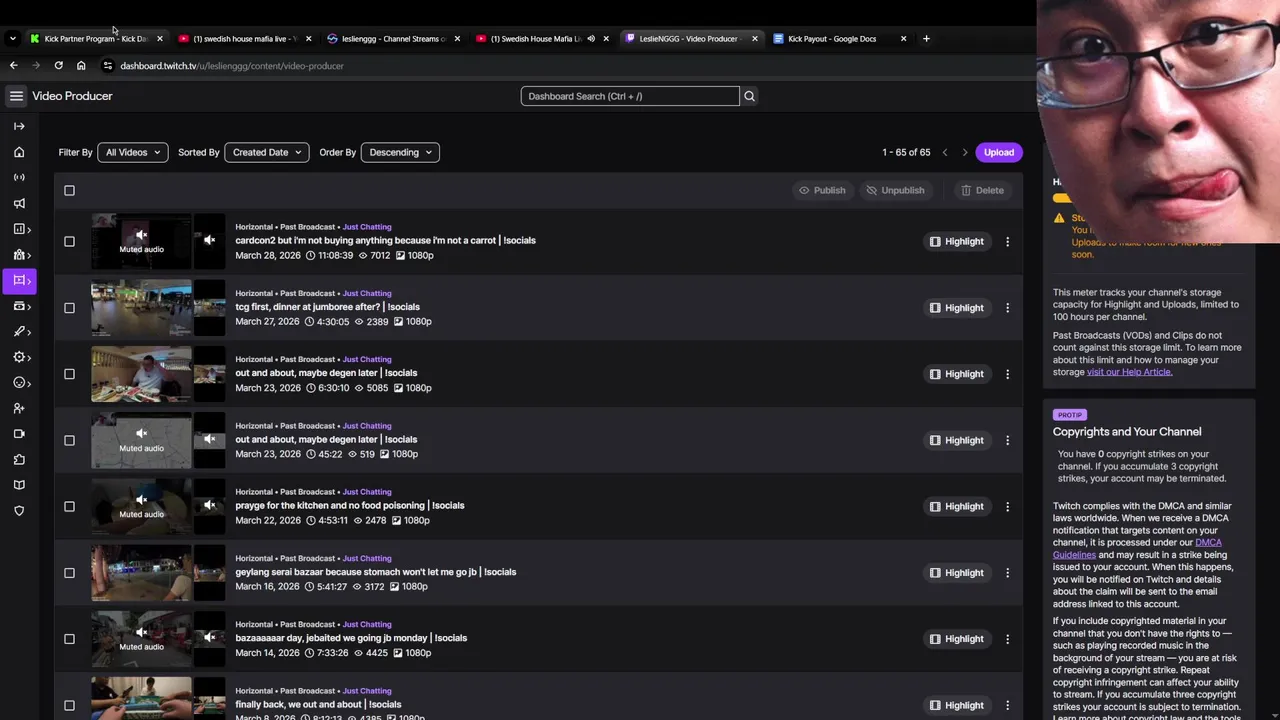Click the browser back arrow
The height and width of the screenshot is (720, 1280).
tap(13, 66)
